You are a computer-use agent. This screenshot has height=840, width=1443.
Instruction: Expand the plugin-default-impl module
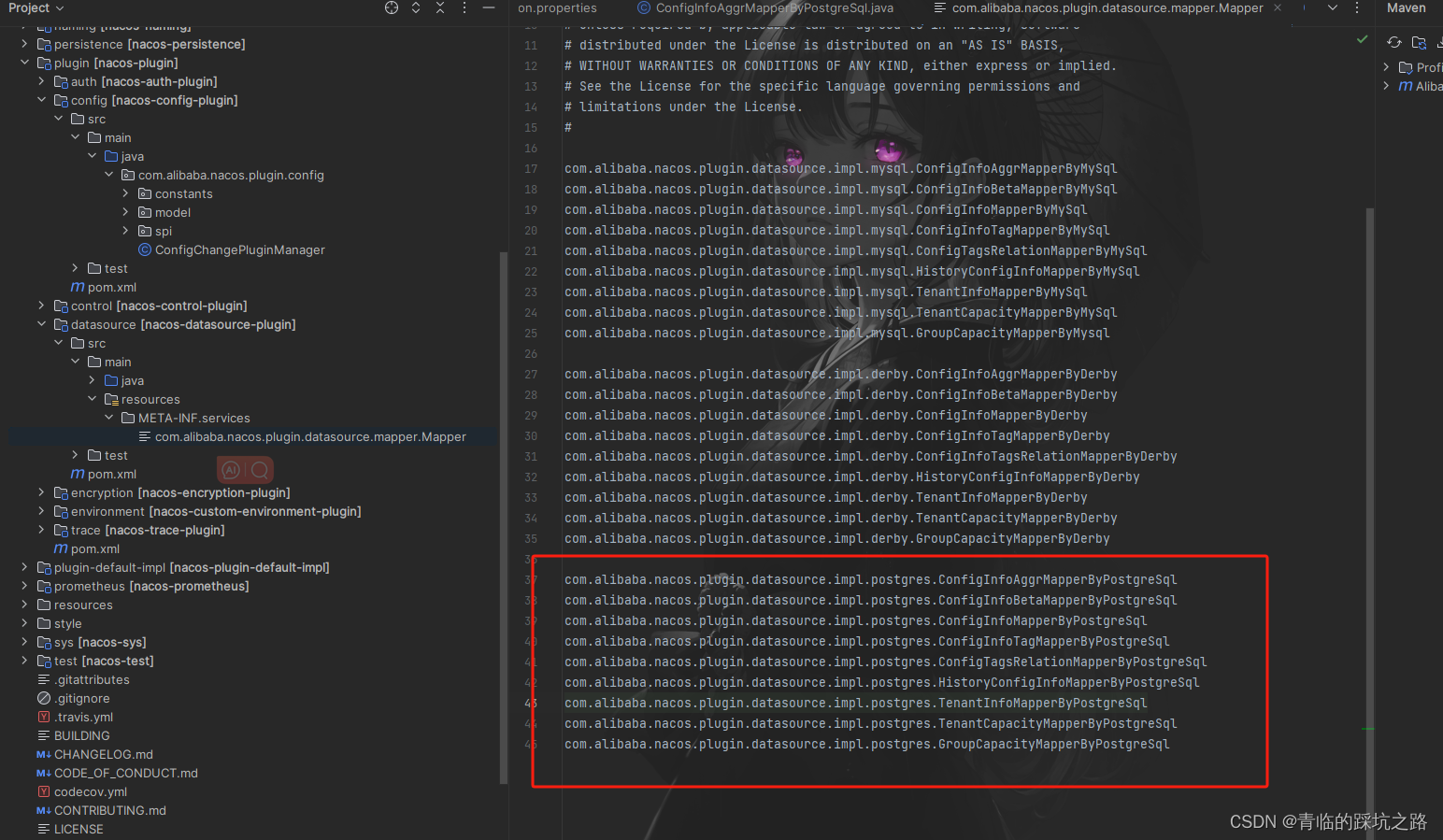(x=24, y=567)
